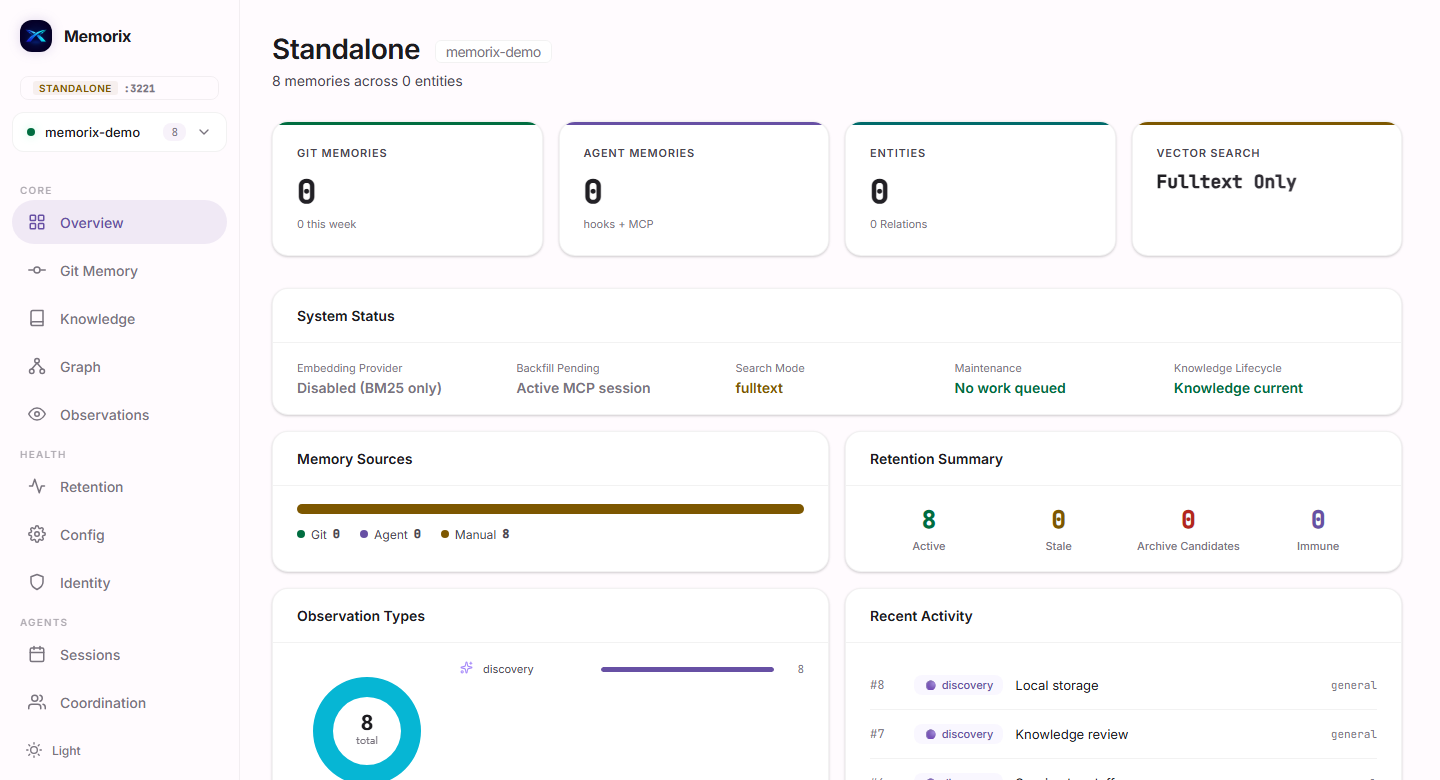Click the Git Memories stat card
The width and height of the screenshot is (1440, 780).
pyautogui.click(x=407, y=189)
